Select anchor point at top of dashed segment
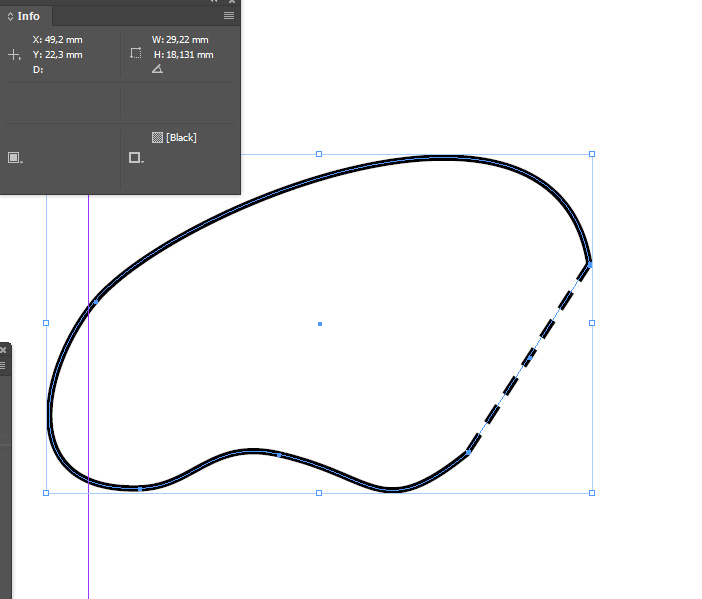Image resolution: width=702 pixels, height=599 pixels. (x=590, y=265)
